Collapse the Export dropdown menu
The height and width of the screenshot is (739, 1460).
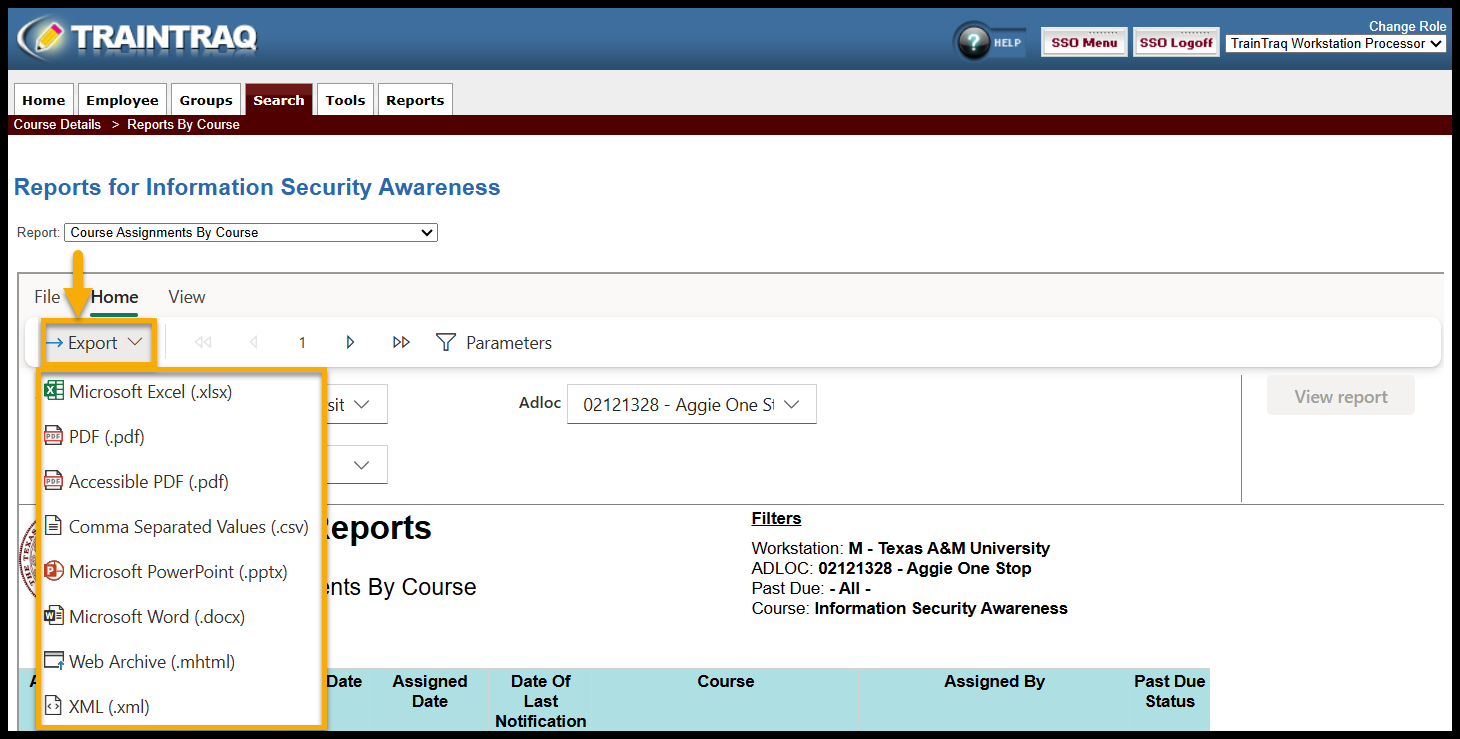coord(96,343)
